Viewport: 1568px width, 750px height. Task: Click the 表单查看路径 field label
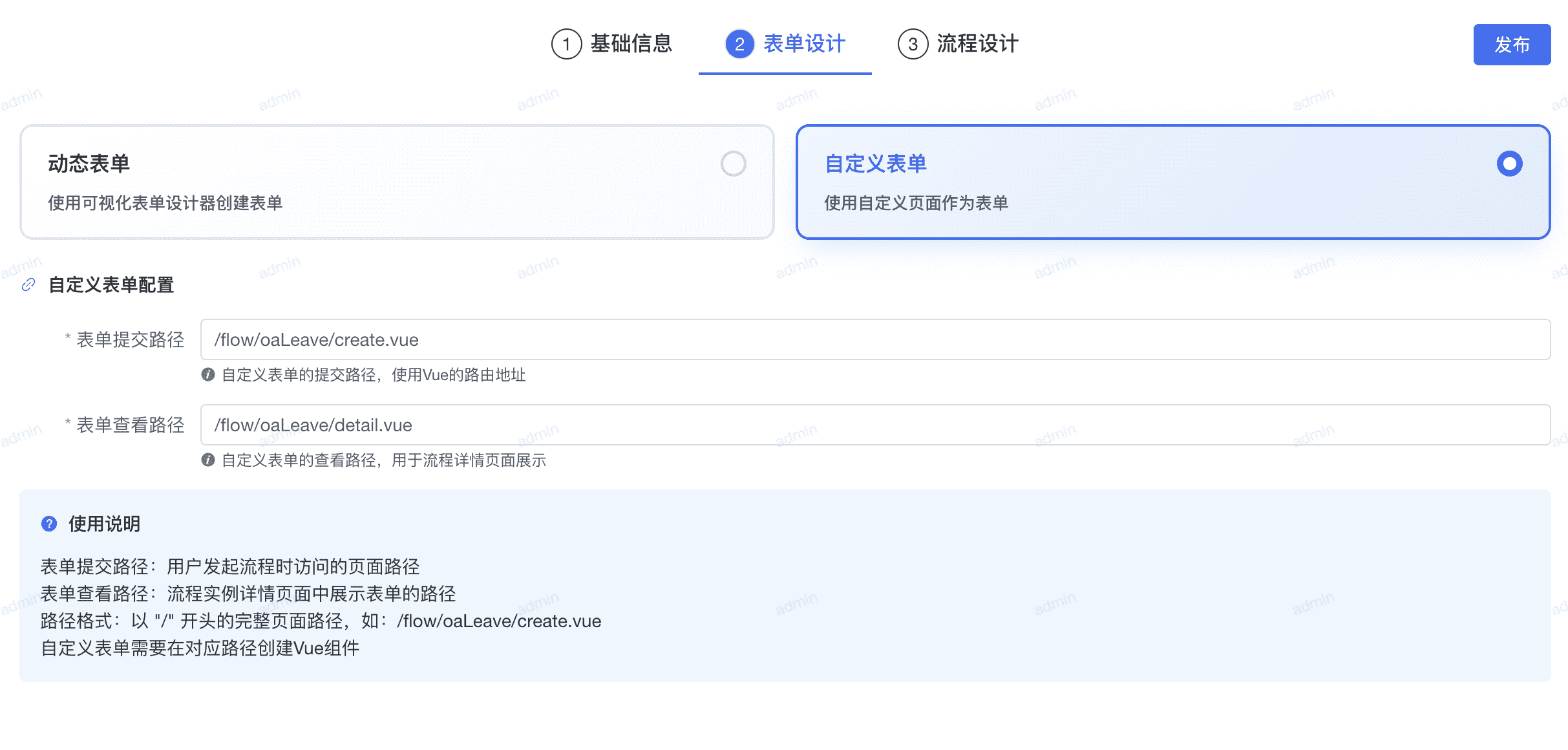click(x=130, y=425)
